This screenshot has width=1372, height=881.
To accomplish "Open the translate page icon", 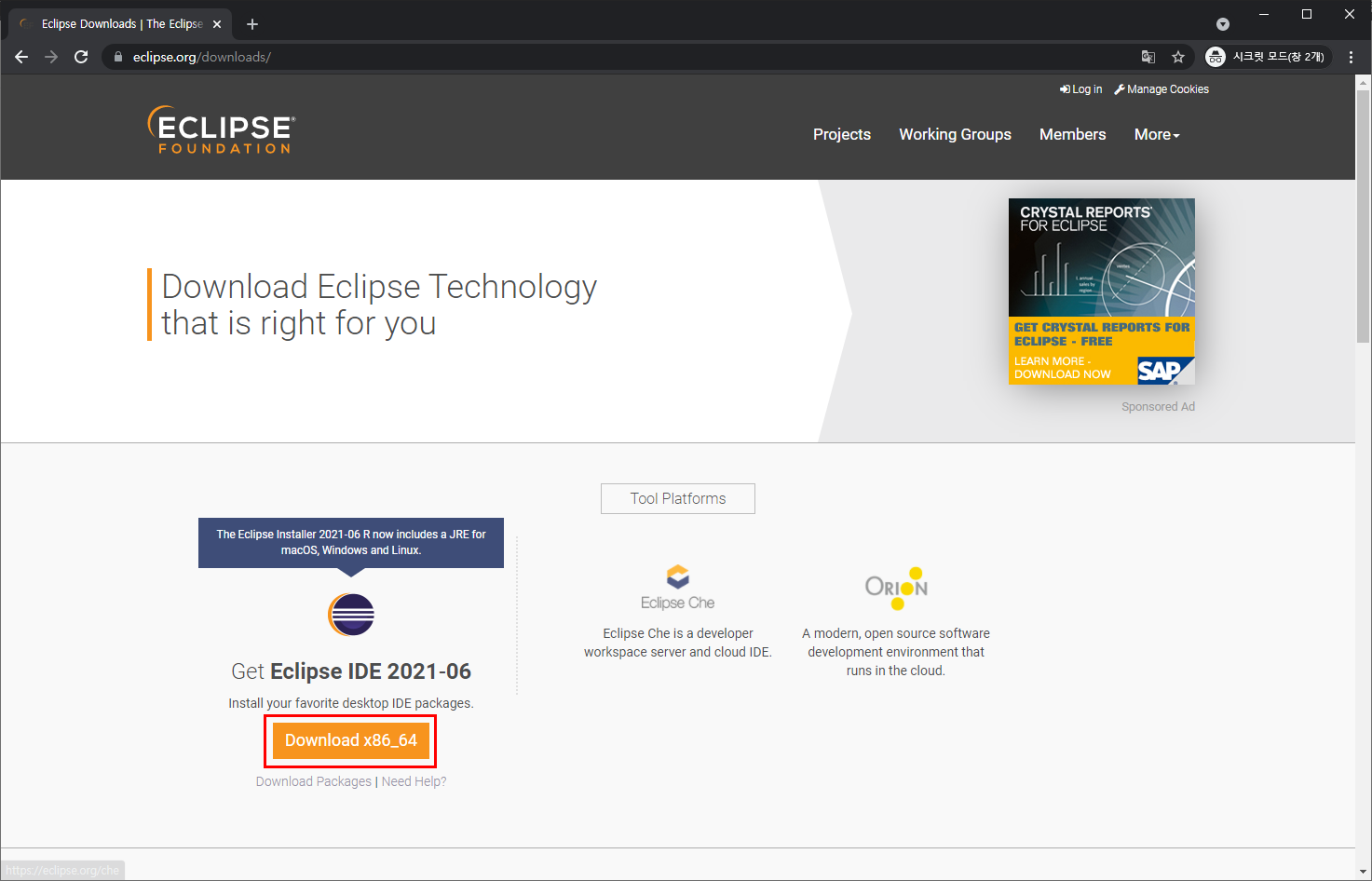I will click(1148, 57).
